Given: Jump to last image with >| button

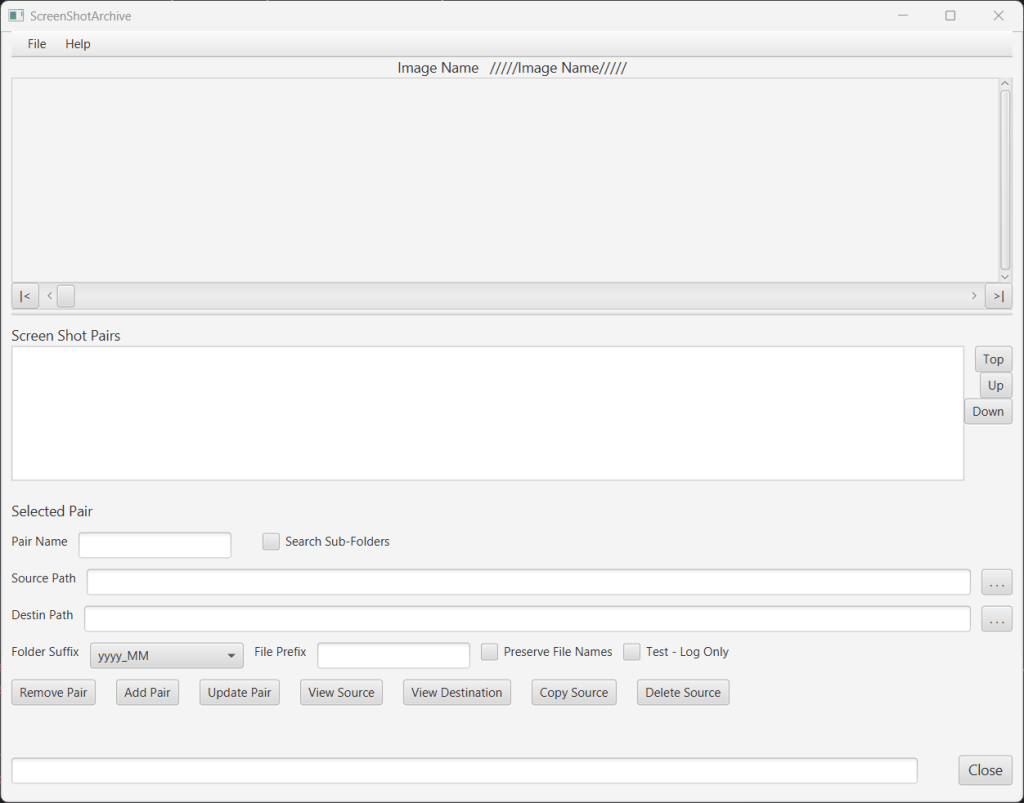Looking at the screenshot, I should point(998,296).
